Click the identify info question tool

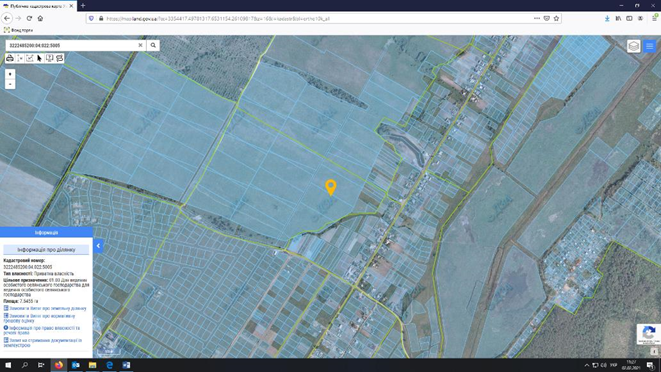click(x=49, y=58)
